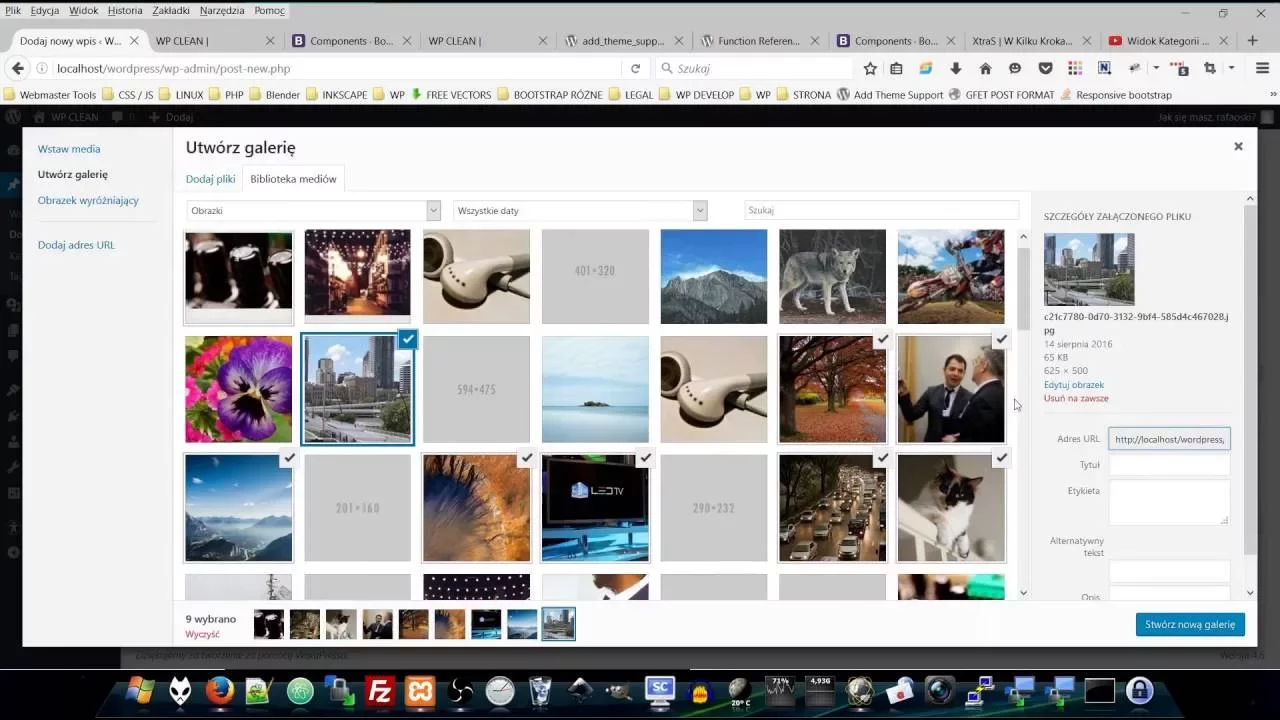This screenshot has height=720, width=1280.
Task: Click the chat smiley toolbar icon
Action: pyautogui.click(x=1015, y=68)
